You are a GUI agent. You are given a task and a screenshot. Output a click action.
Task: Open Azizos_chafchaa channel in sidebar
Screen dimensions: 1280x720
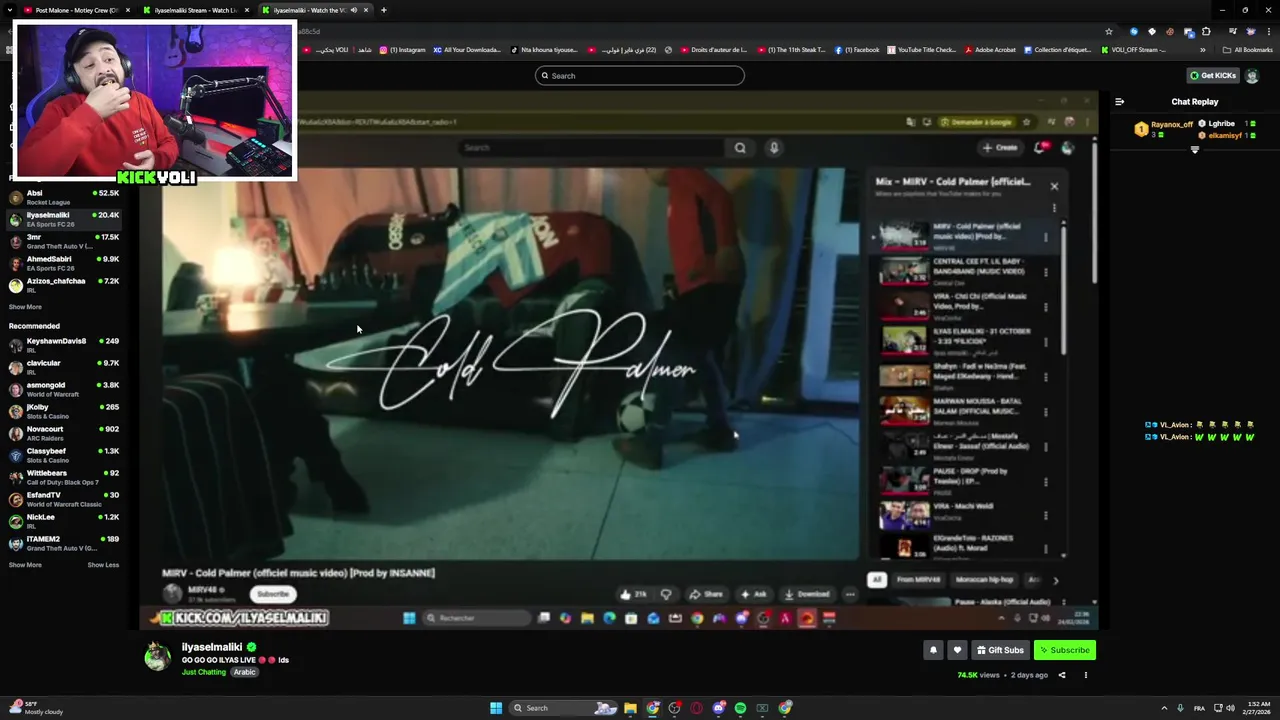(x=64, y=285)
